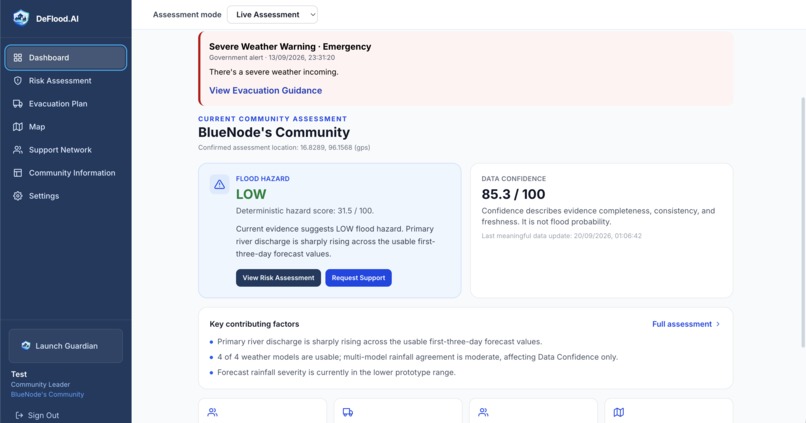This screenshot has height=423, width=806.
Task: Click the 'Assessment mode' label
Action: tap(187, 14)
